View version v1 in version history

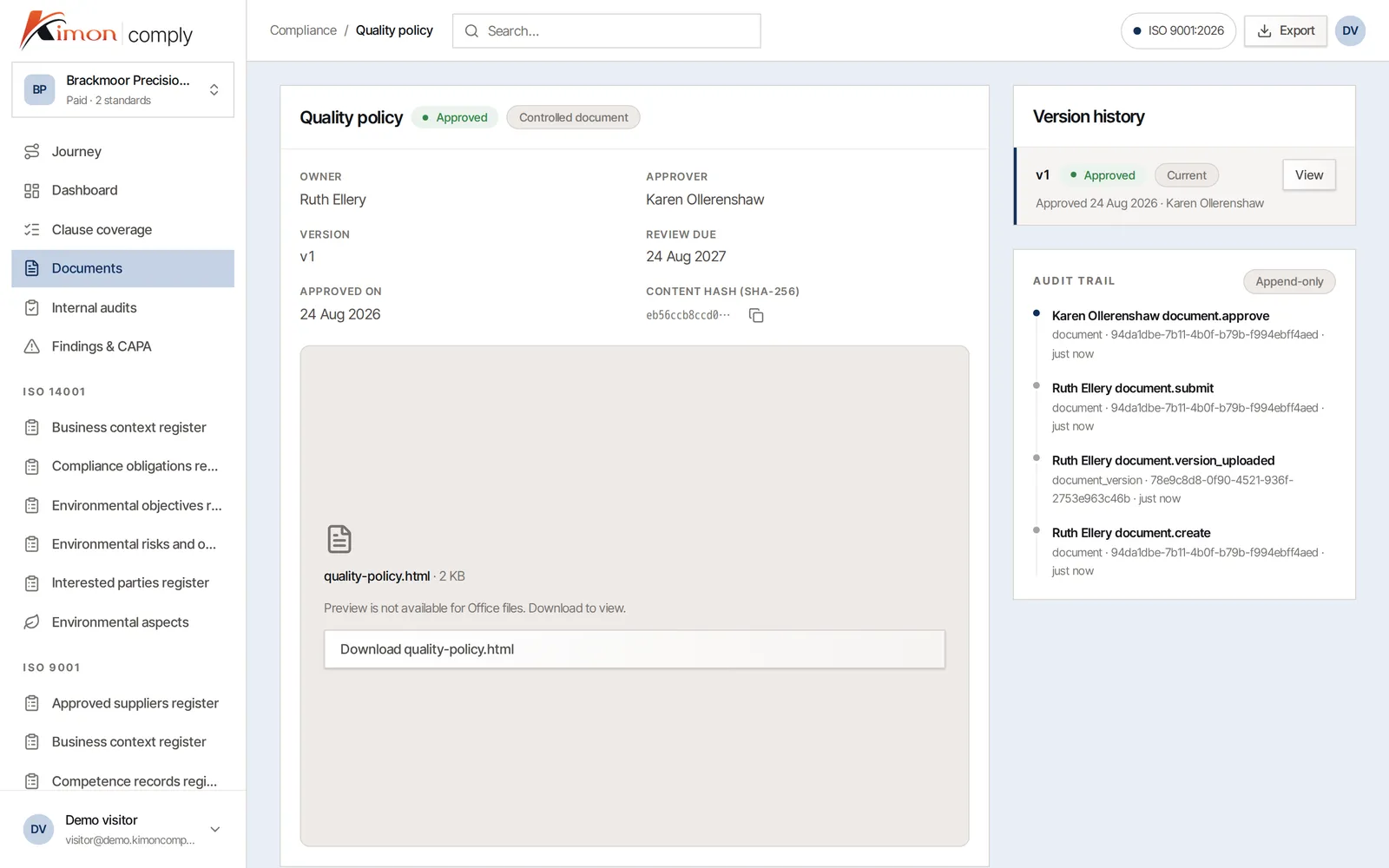click(1309, 175)
